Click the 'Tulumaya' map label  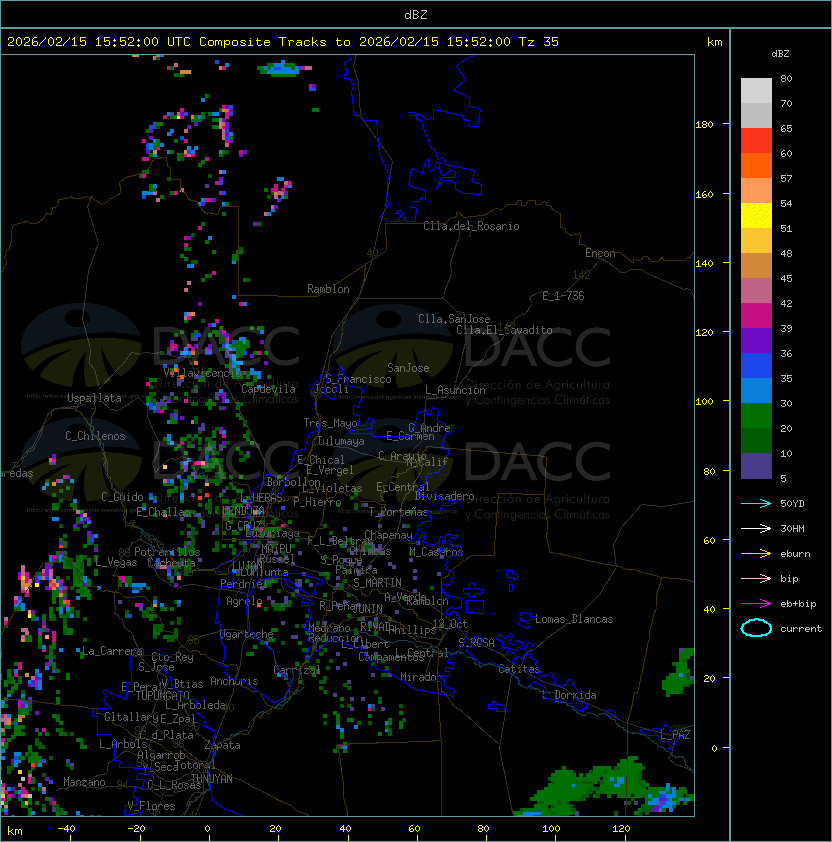point(341,441)
